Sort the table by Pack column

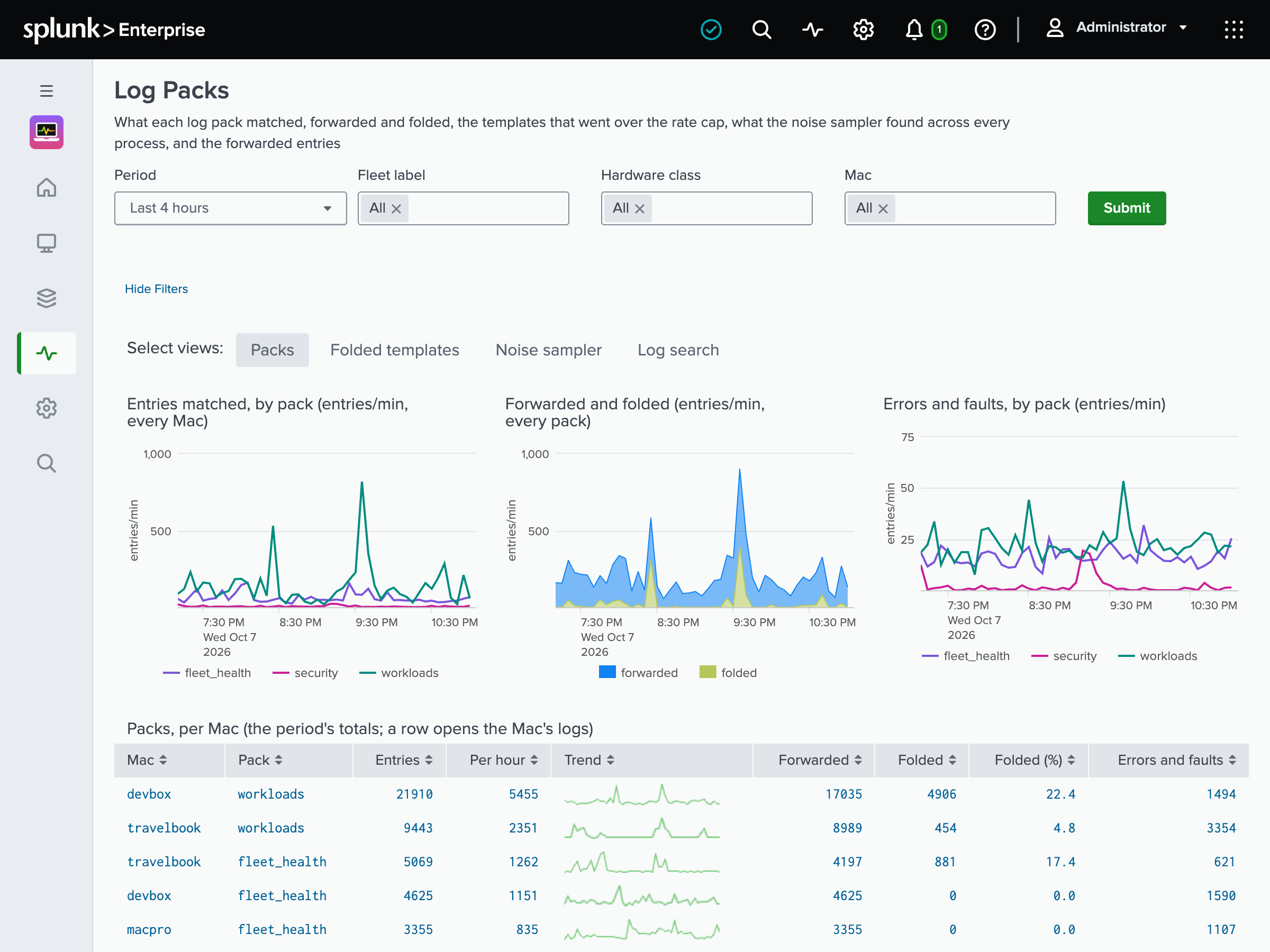click(260, 760)
